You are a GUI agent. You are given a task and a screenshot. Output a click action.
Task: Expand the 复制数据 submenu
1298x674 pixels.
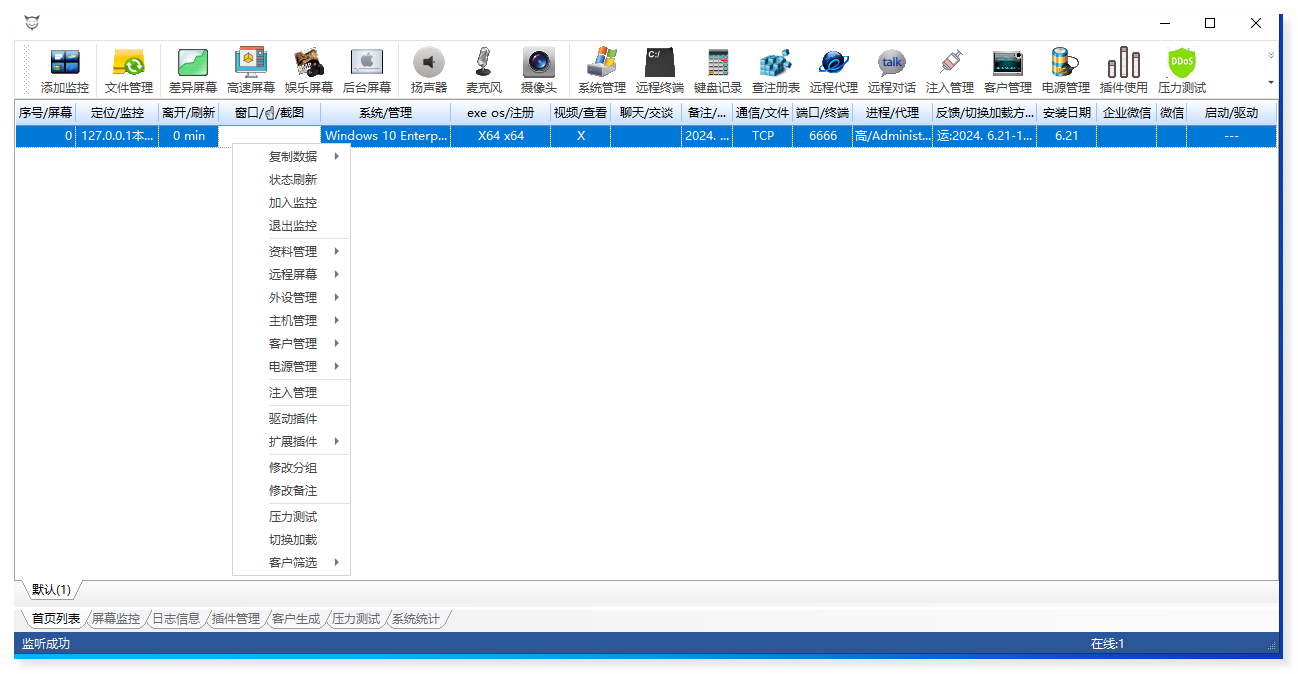point(292,157)
